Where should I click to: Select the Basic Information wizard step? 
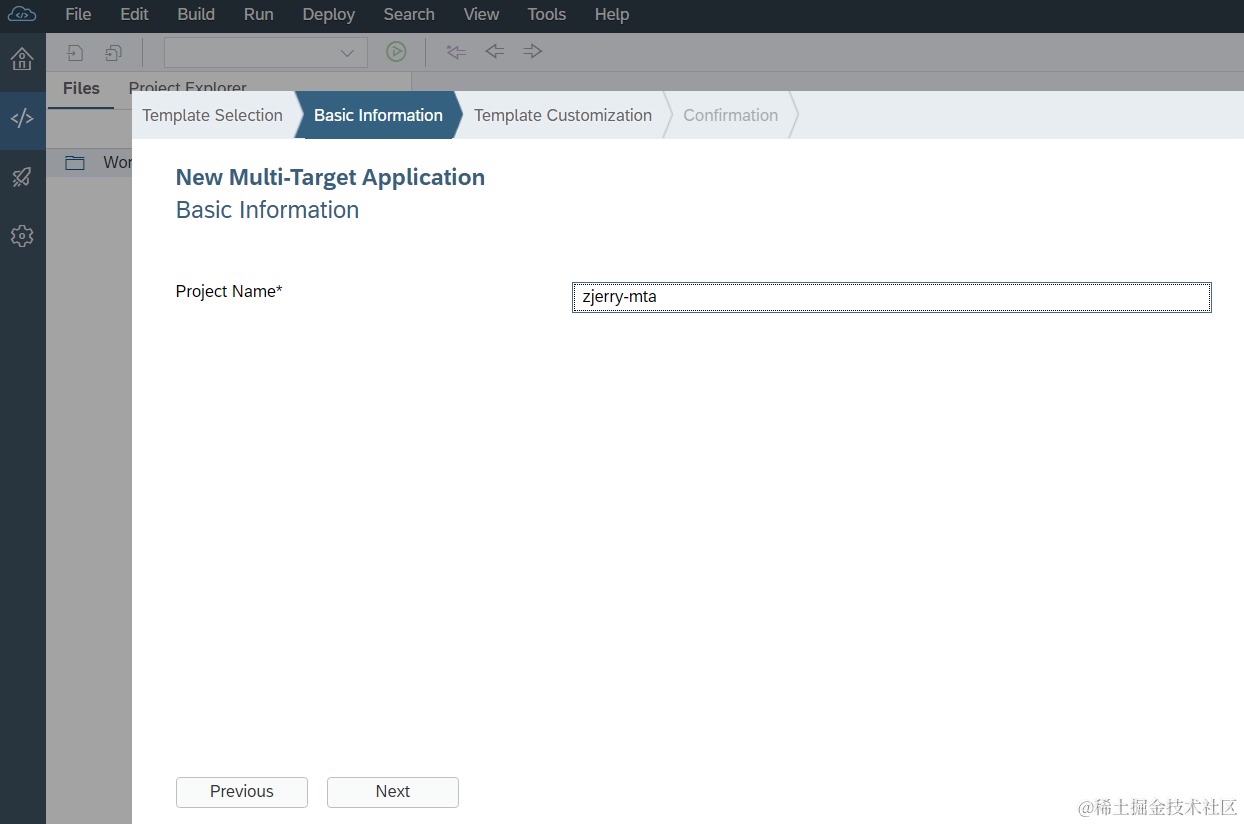378,115
